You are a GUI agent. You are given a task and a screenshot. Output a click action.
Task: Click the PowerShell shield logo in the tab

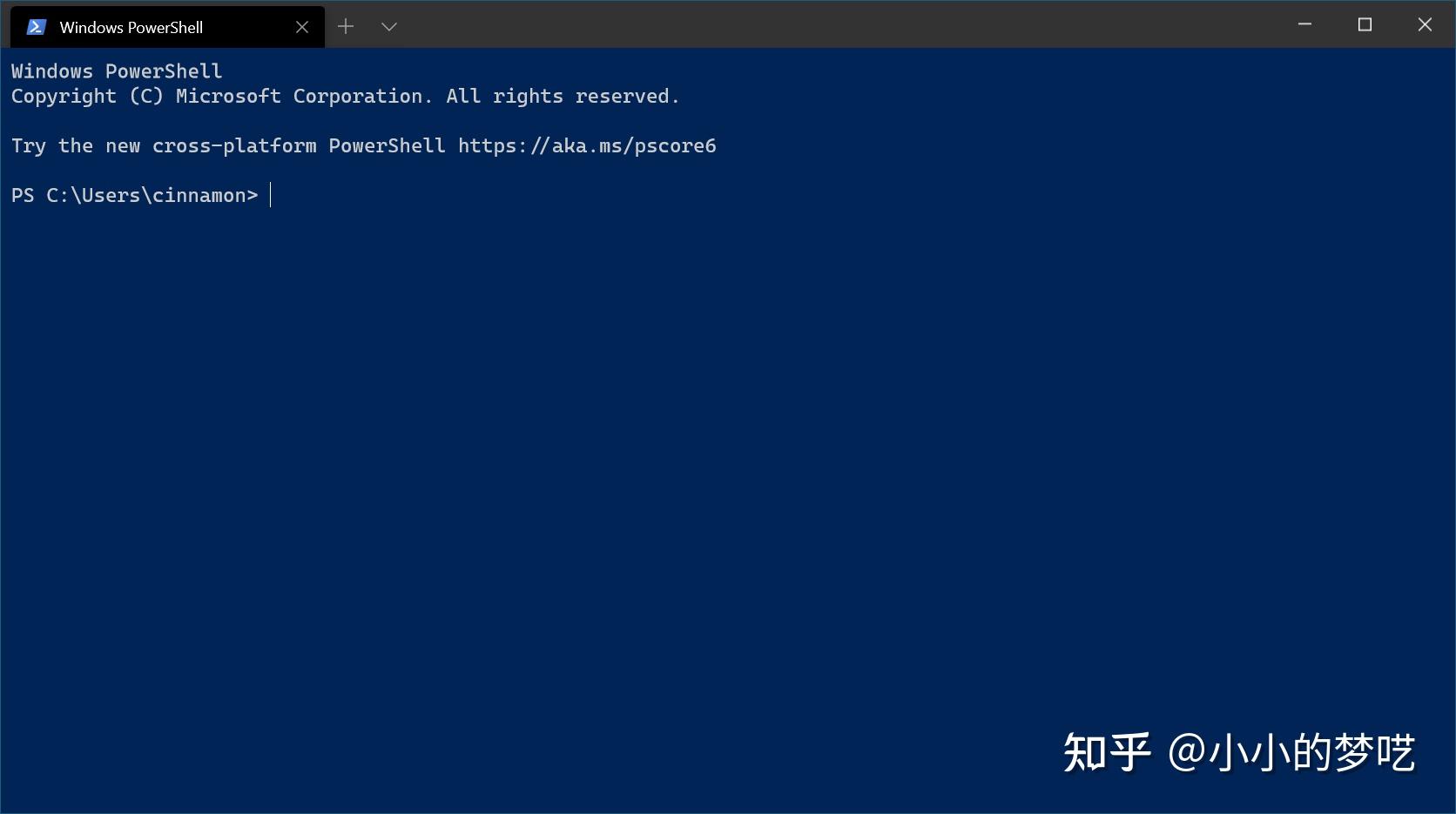(36, 26)
